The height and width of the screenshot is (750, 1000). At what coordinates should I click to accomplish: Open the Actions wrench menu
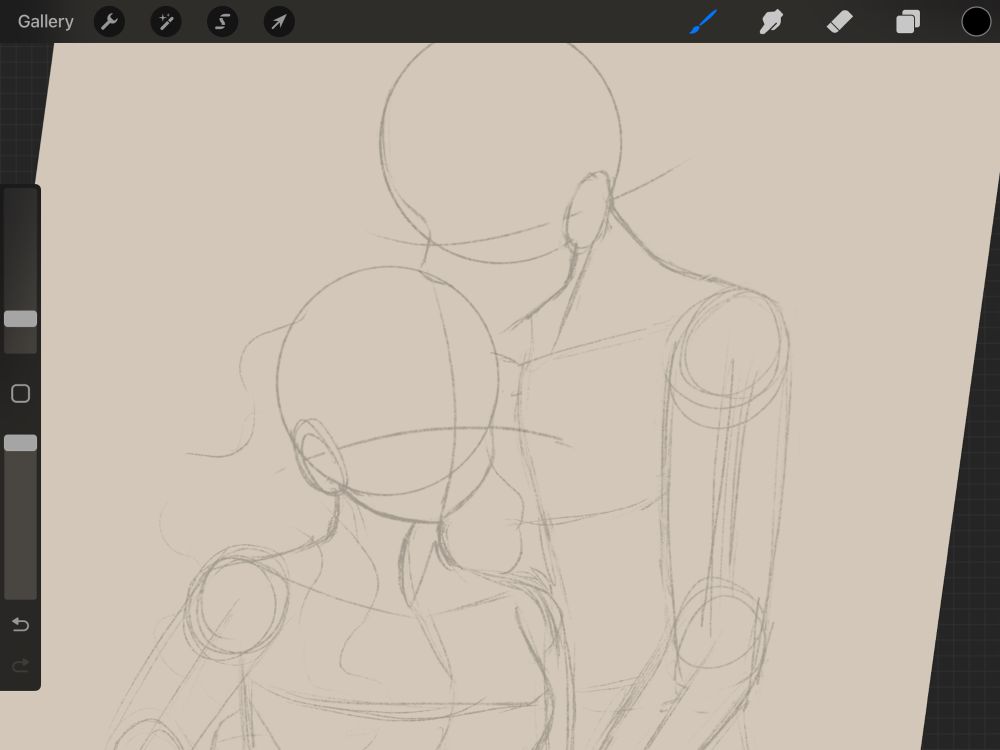click(x=109, y=22)
